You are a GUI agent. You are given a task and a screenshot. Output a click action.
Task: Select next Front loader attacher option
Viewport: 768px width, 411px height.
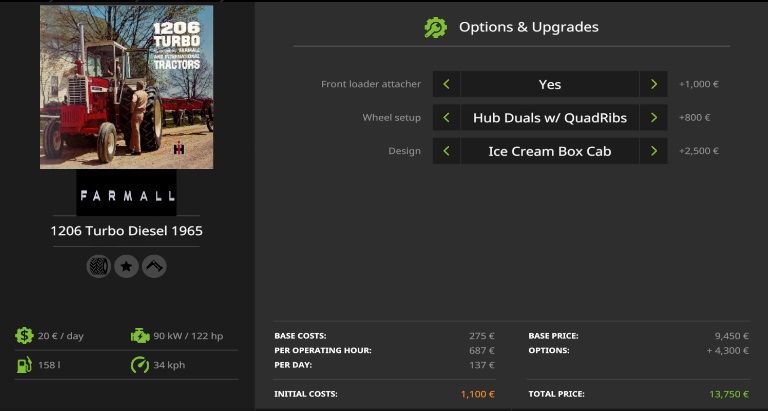tap(653, 84)
